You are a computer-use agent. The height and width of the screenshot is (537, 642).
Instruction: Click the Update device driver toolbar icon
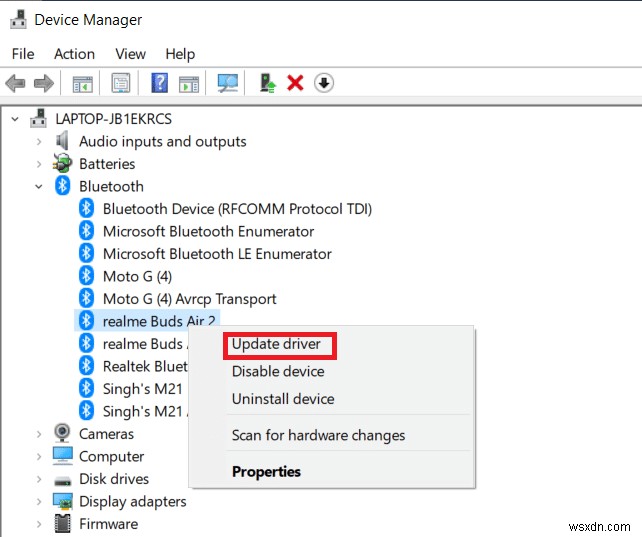coord(268,83)
